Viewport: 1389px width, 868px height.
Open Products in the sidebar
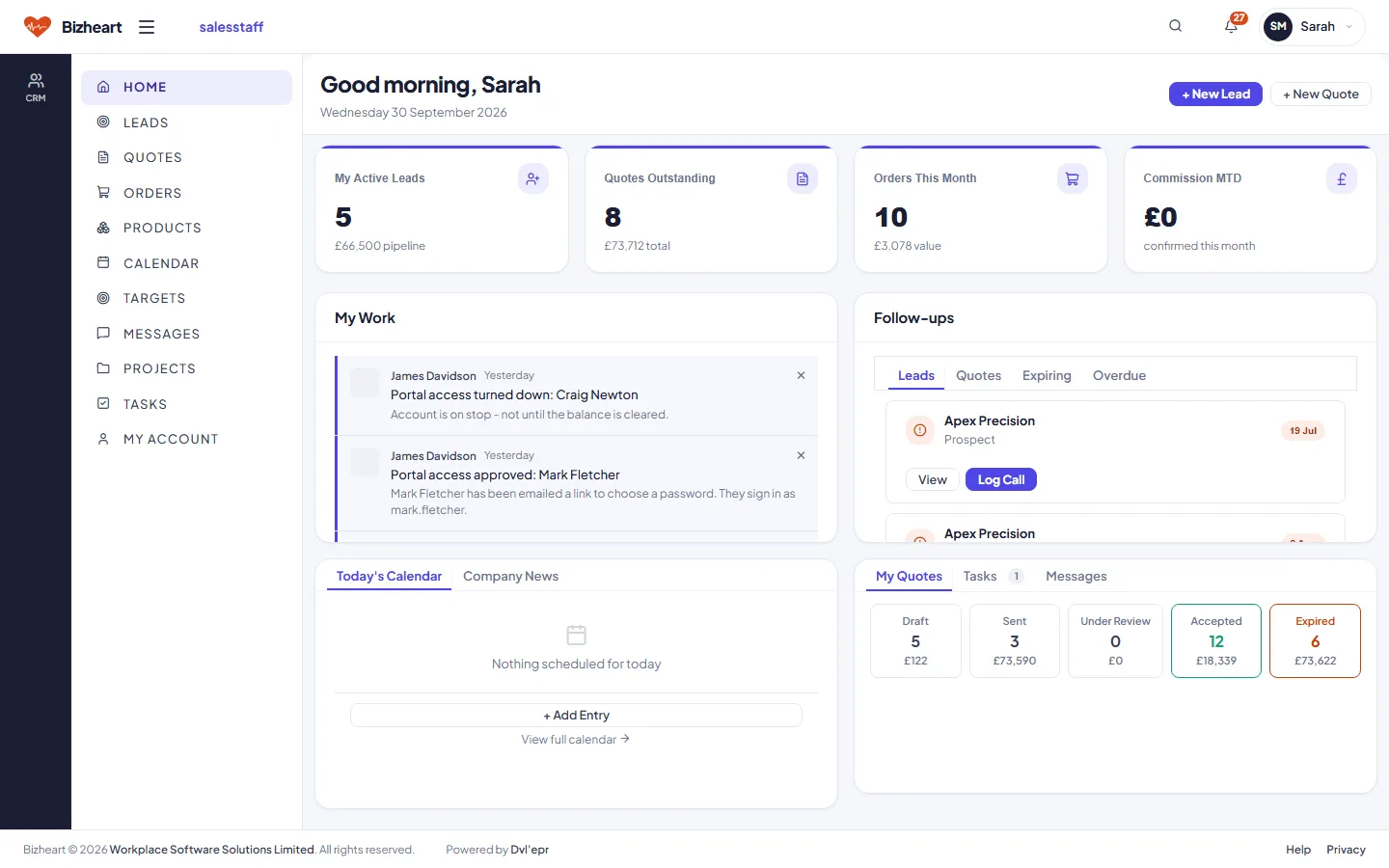(x=186, y=228)
